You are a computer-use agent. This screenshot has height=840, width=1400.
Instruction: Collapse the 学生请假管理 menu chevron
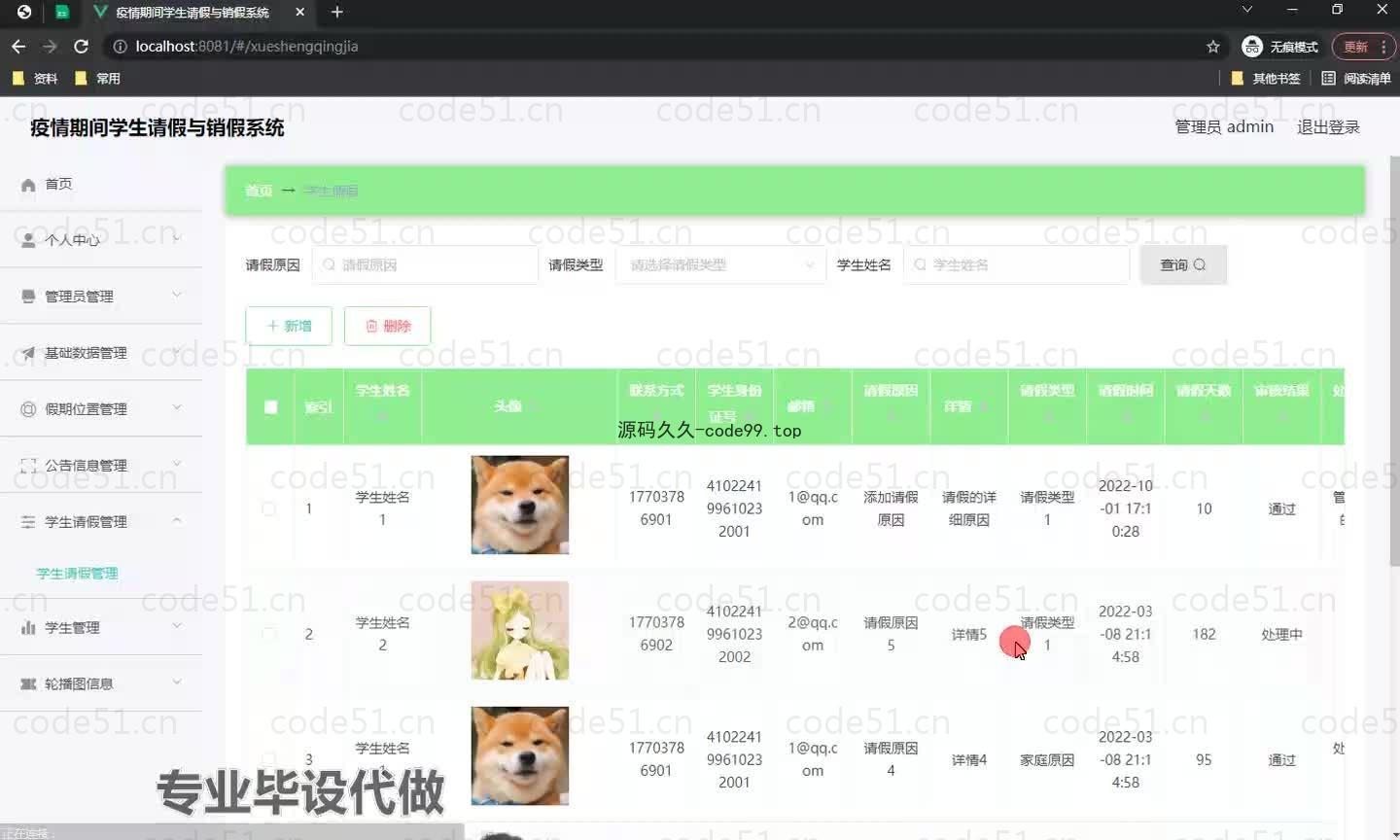pos(177,520)
